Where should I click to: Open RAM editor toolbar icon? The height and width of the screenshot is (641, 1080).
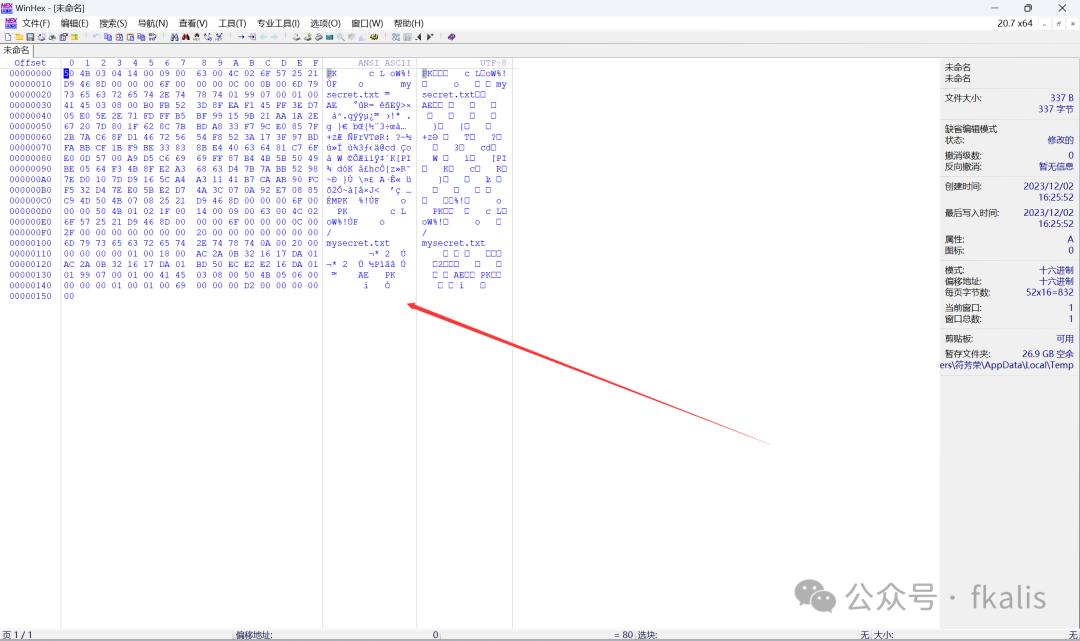[329, 37]
